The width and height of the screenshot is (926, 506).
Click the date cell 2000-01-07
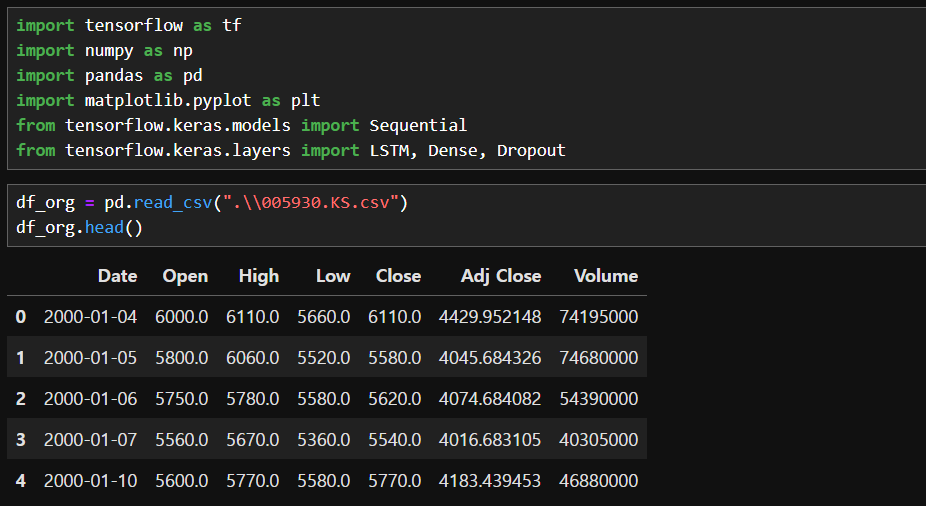click(x=90, y=440)
